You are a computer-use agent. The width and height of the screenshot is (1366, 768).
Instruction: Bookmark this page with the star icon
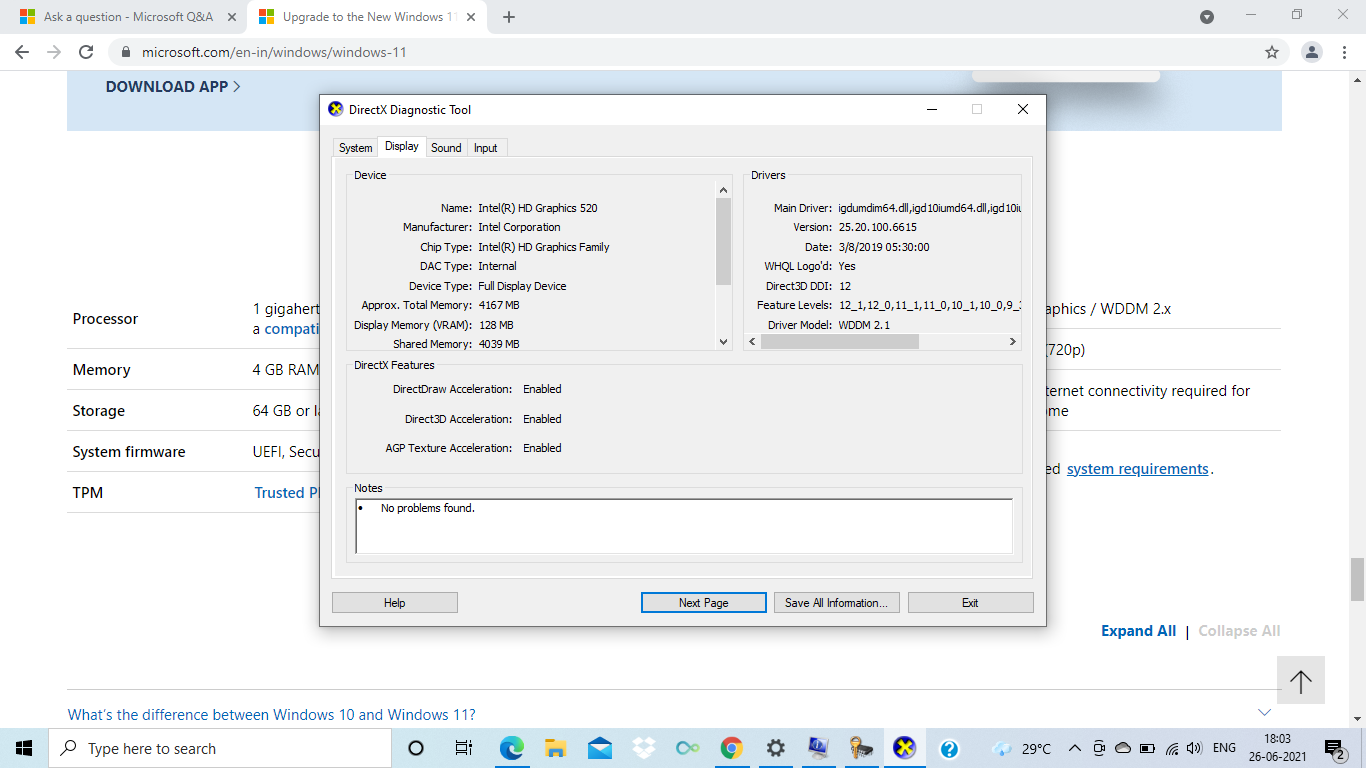1272,52
